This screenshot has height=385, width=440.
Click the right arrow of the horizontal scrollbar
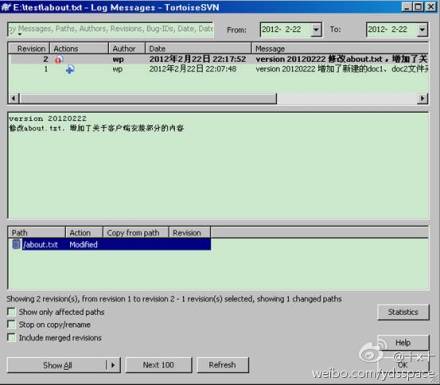[x=422, y=98]
